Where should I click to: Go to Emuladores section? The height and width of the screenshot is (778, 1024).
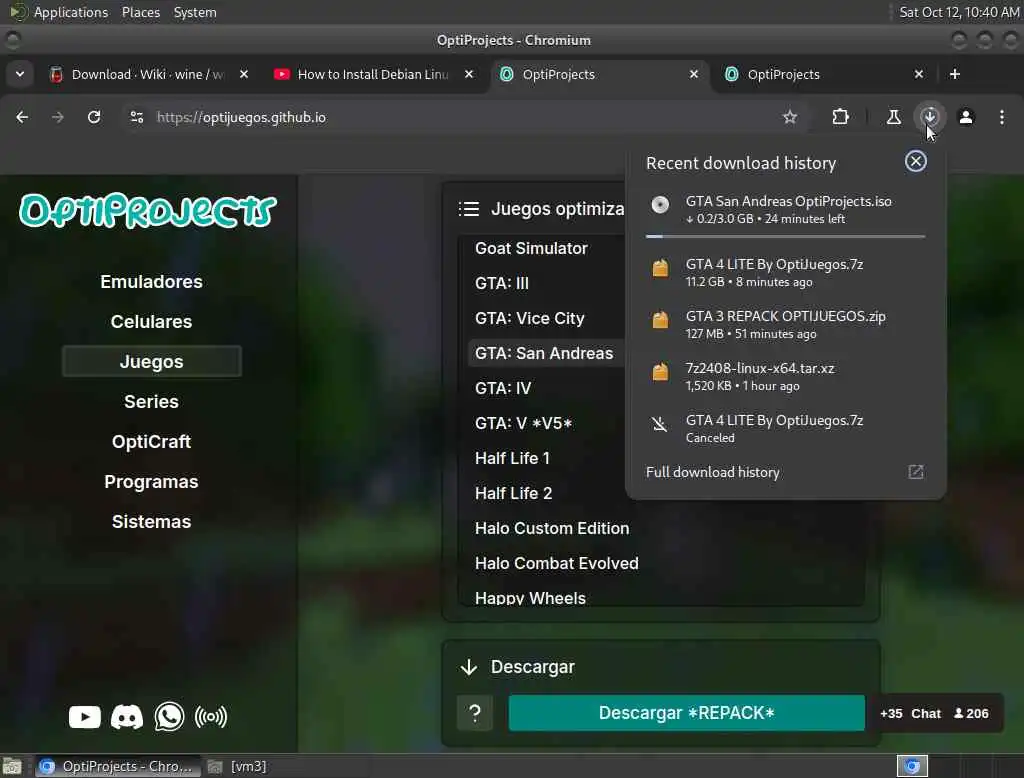coord(152,282)
